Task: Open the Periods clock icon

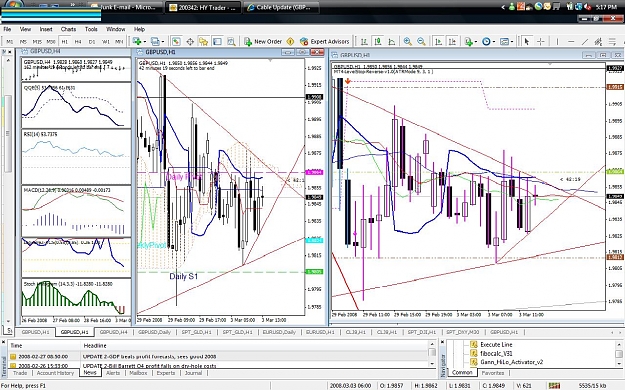Action: click(x=486, y=41)
